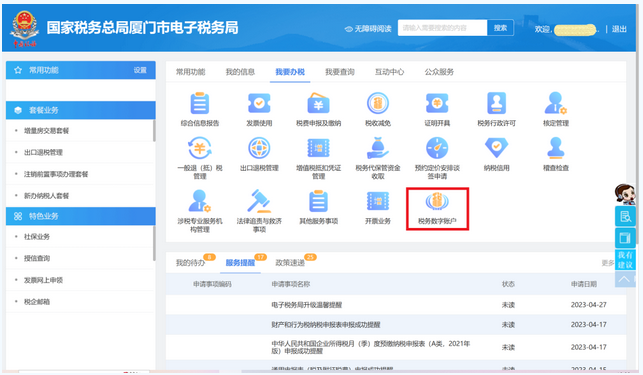643x375 pixels.
Task: Click the 出口退税管理 globe icon
Action: pos(259,148)
